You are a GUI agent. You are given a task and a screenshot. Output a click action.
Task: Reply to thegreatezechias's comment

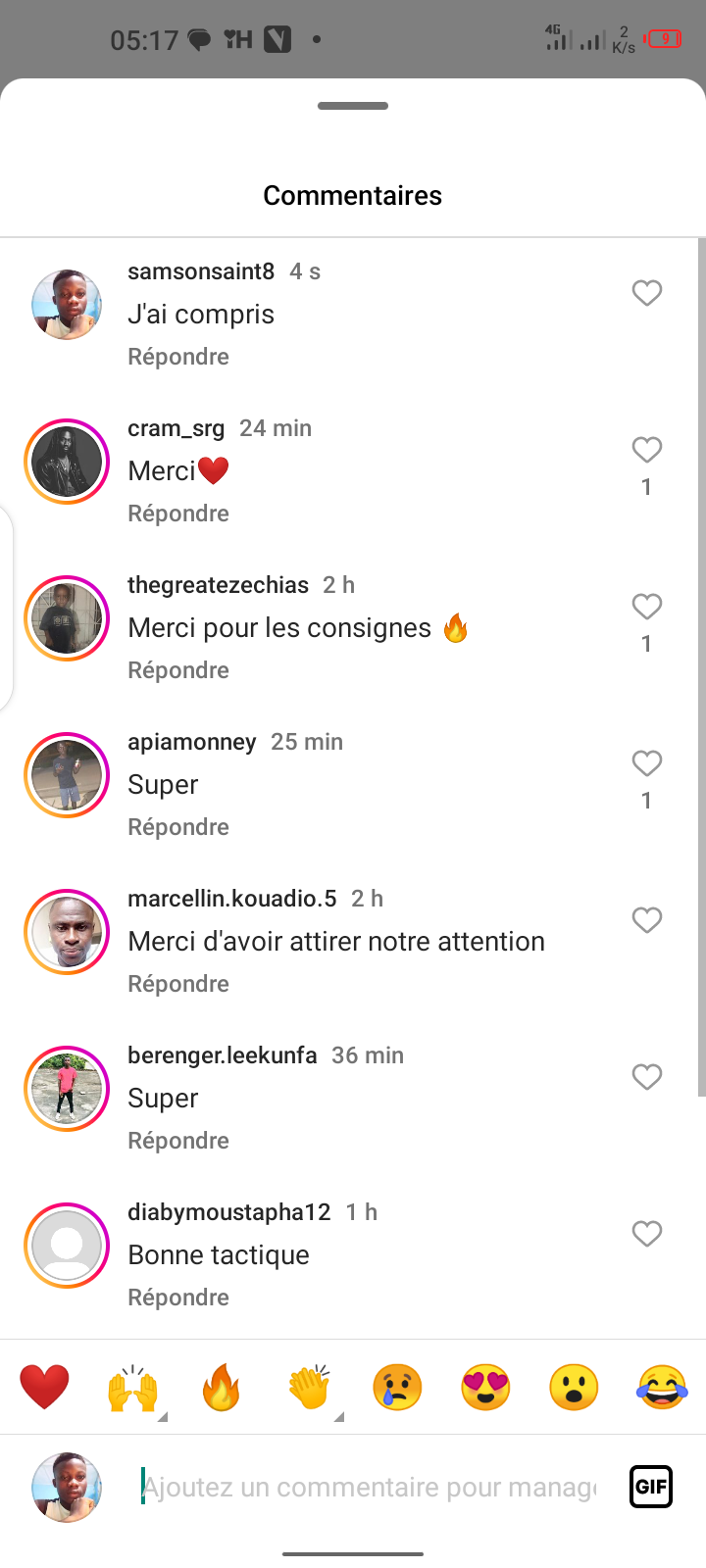click(178, 670)
